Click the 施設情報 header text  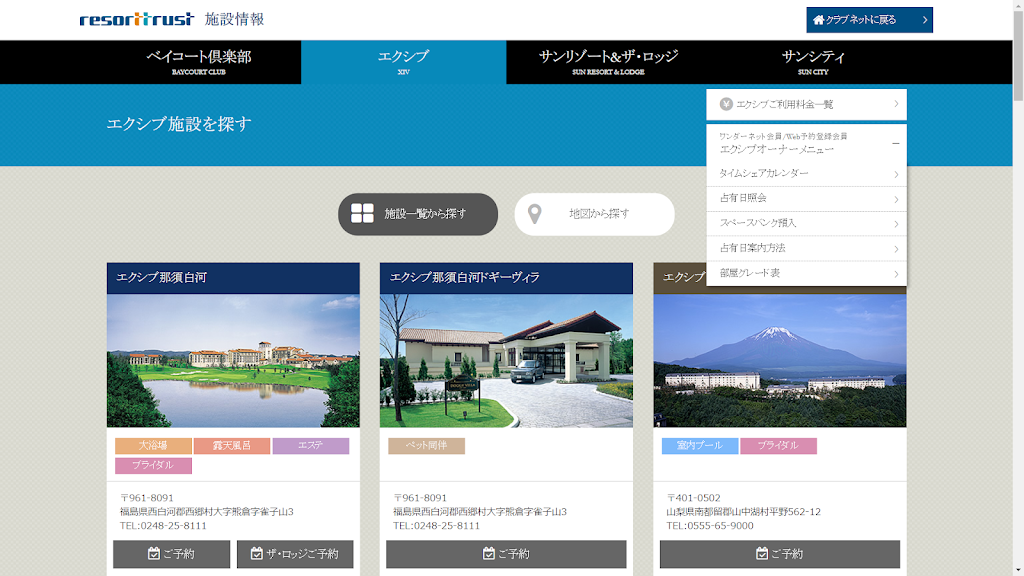(234, 20)
